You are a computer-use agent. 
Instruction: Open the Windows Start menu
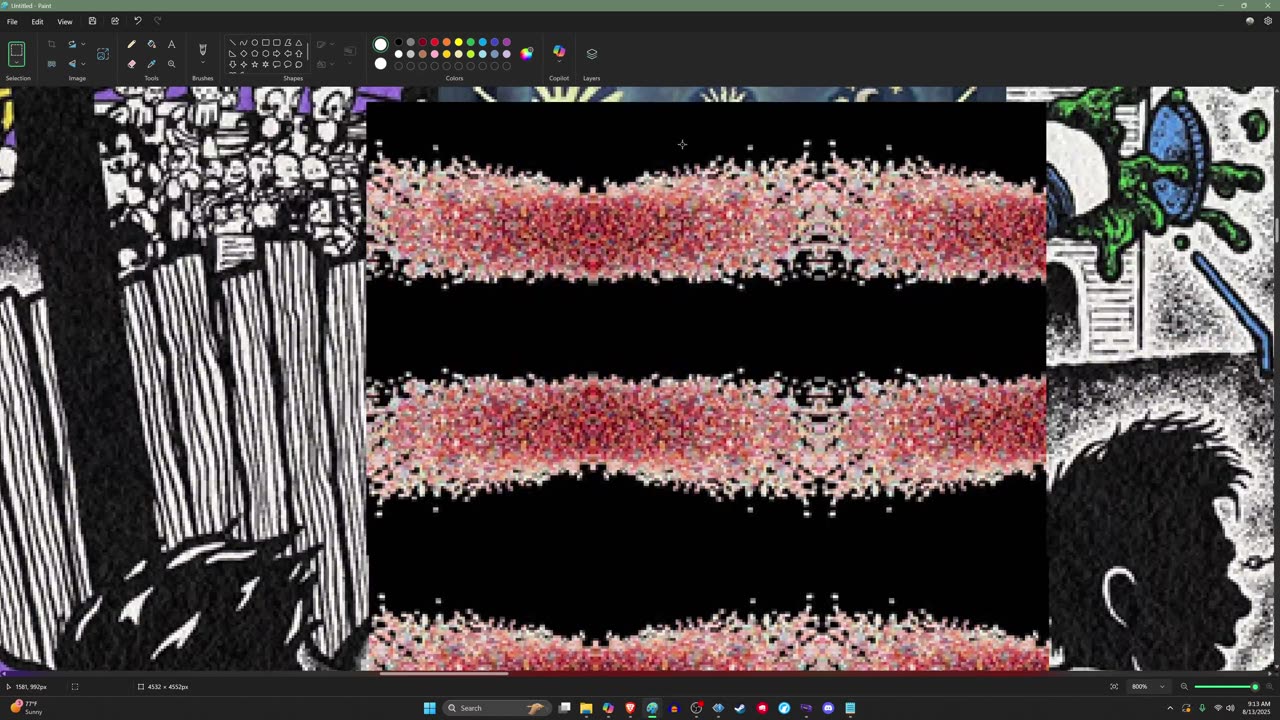coord(430,708)
